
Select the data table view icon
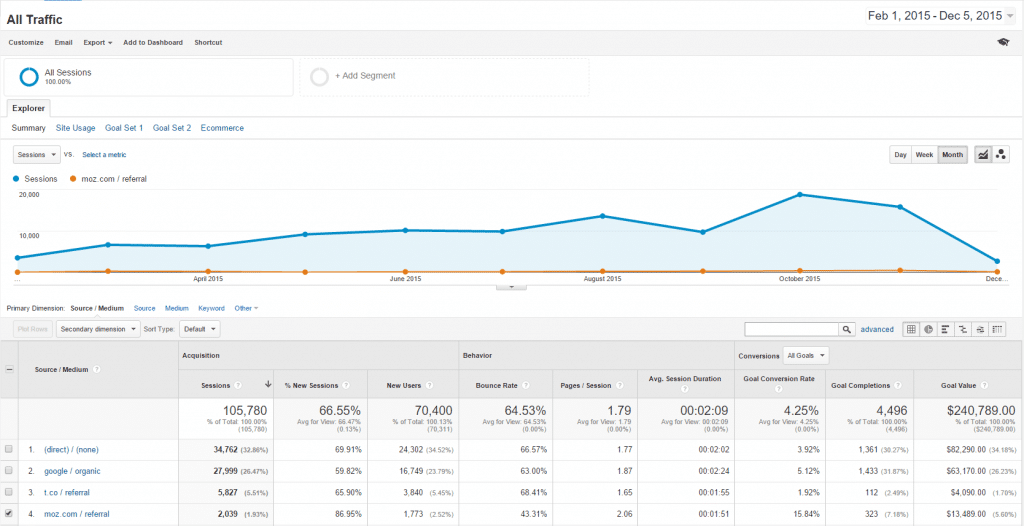pos(911,329)
